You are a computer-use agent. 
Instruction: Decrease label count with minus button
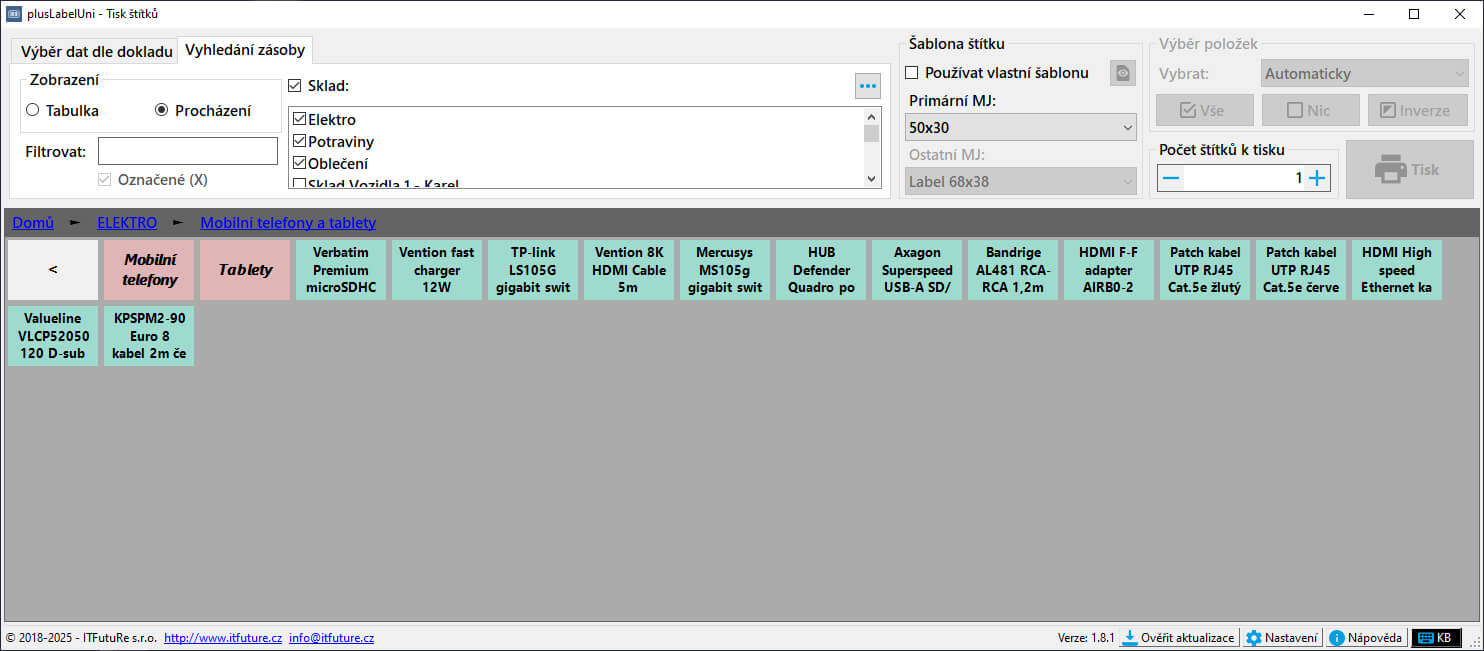[1171, 178]
